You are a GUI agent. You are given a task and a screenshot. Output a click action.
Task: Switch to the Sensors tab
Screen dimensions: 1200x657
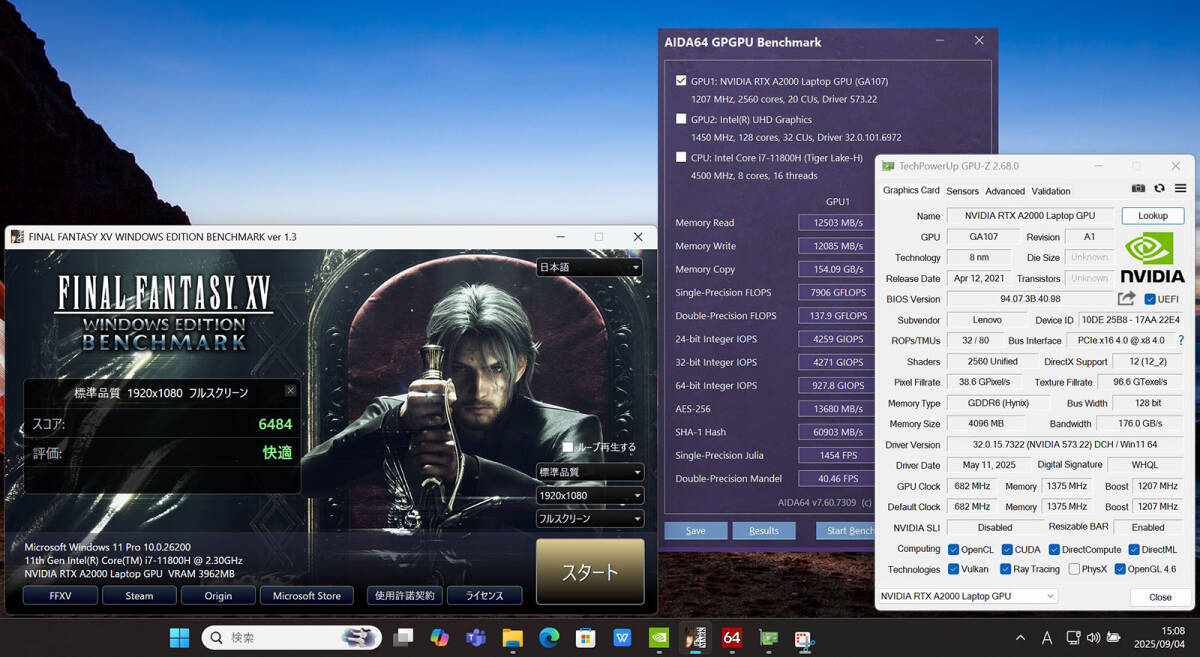(x=962, y=191)
